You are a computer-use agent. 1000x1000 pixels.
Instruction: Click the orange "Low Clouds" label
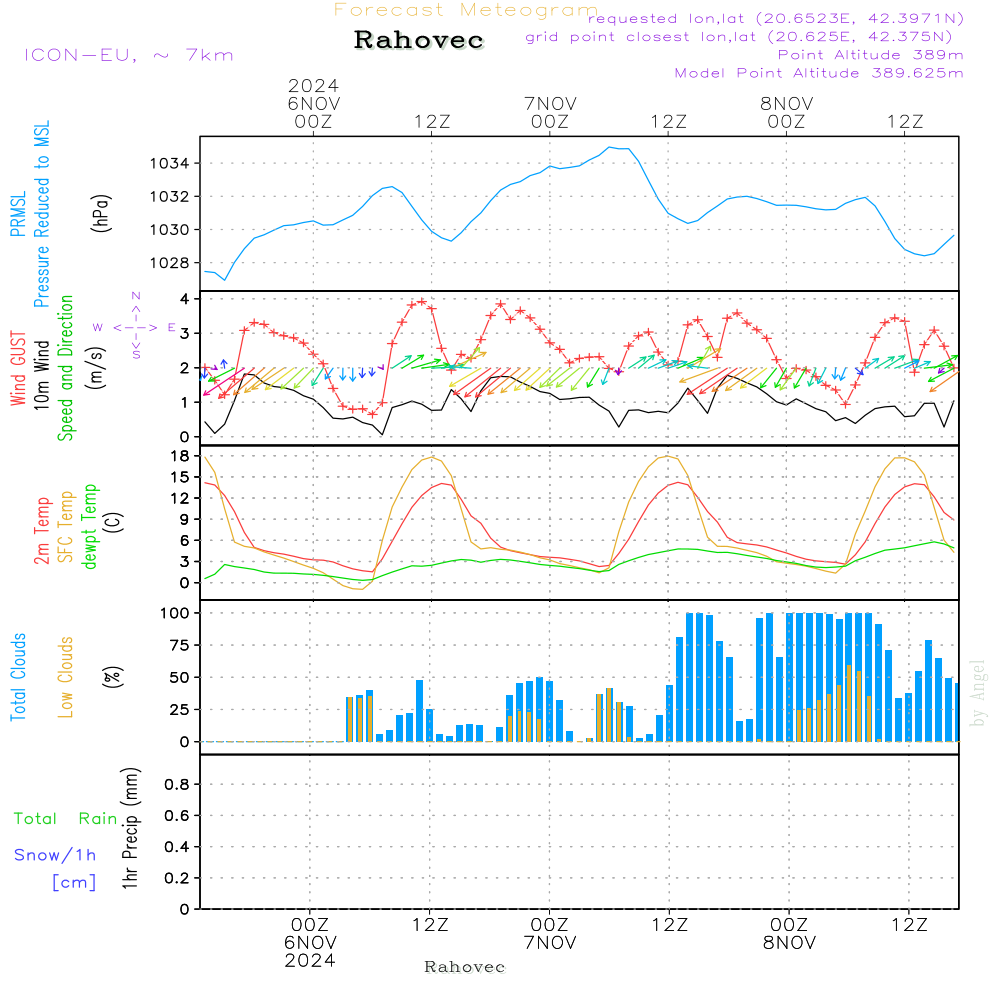pyautogui.click(x=66, y=677)
